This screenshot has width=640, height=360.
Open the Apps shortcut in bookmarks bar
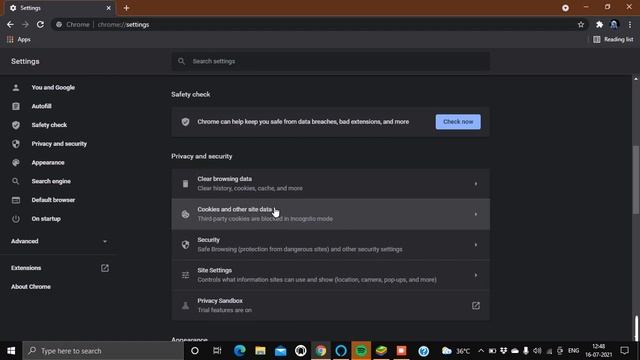[19, 39]
